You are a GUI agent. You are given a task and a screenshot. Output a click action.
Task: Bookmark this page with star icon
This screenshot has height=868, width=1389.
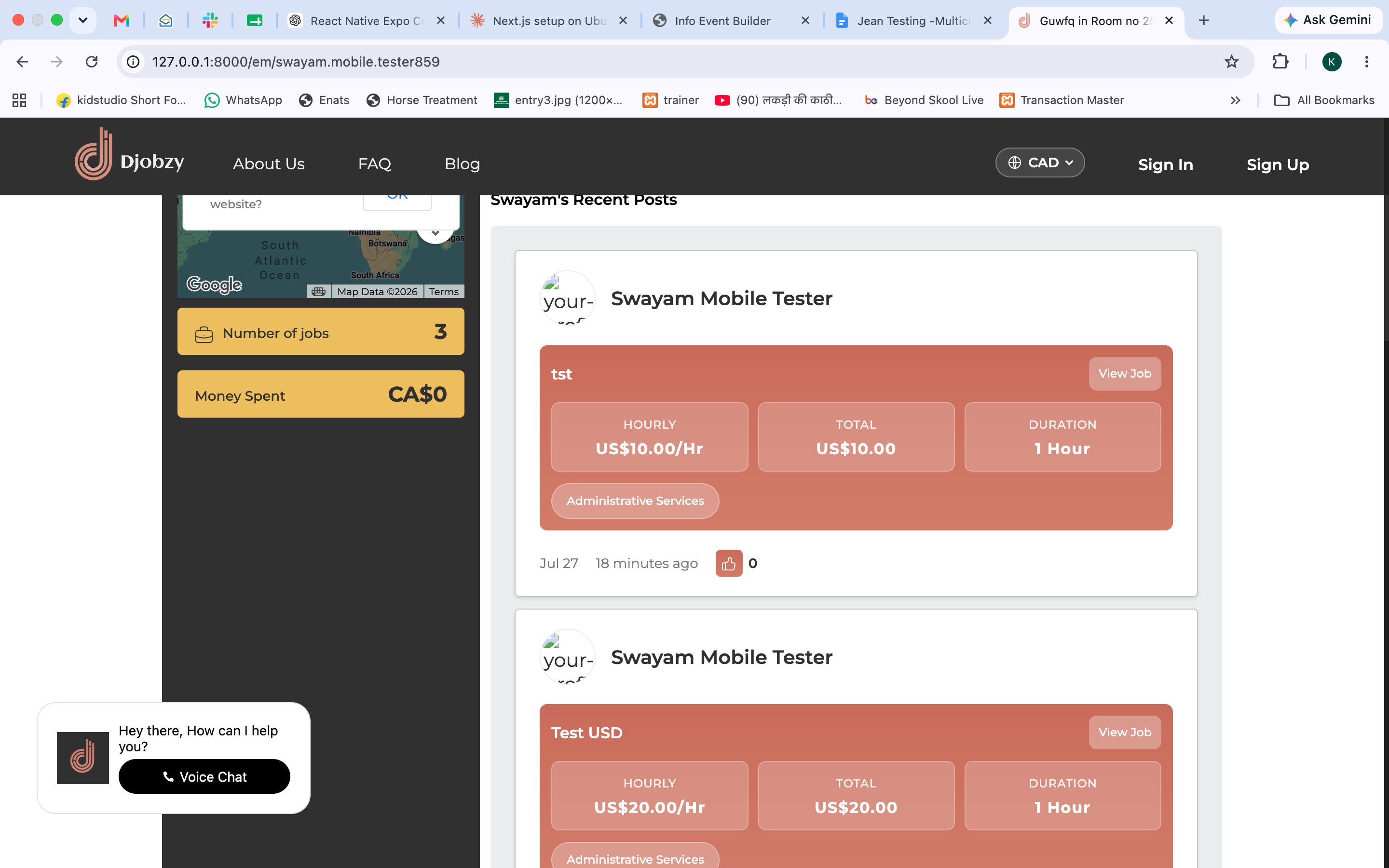tap(1231, 61)
